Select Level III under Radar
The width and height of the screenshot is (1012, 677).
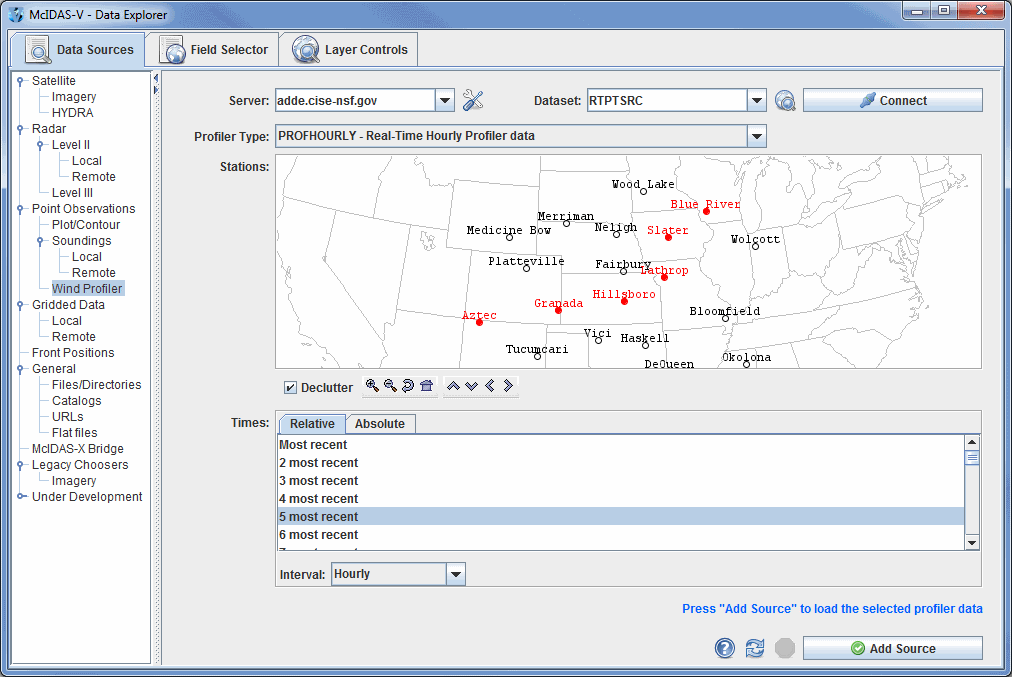(72, 192)
